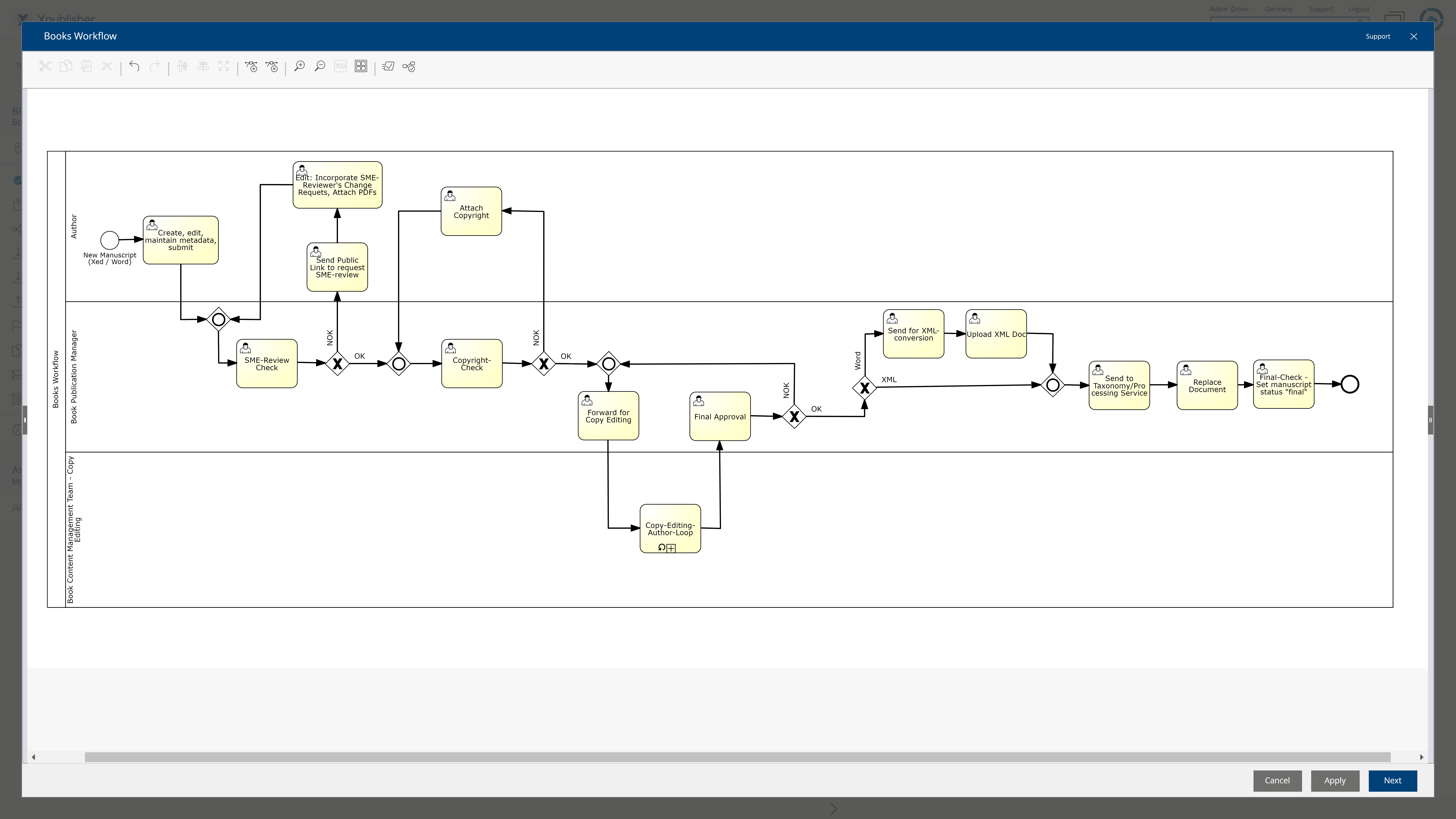Click the Undo arrow icon
The height and width of the screenshot is (819, 1456).
[x=134, y=66]
